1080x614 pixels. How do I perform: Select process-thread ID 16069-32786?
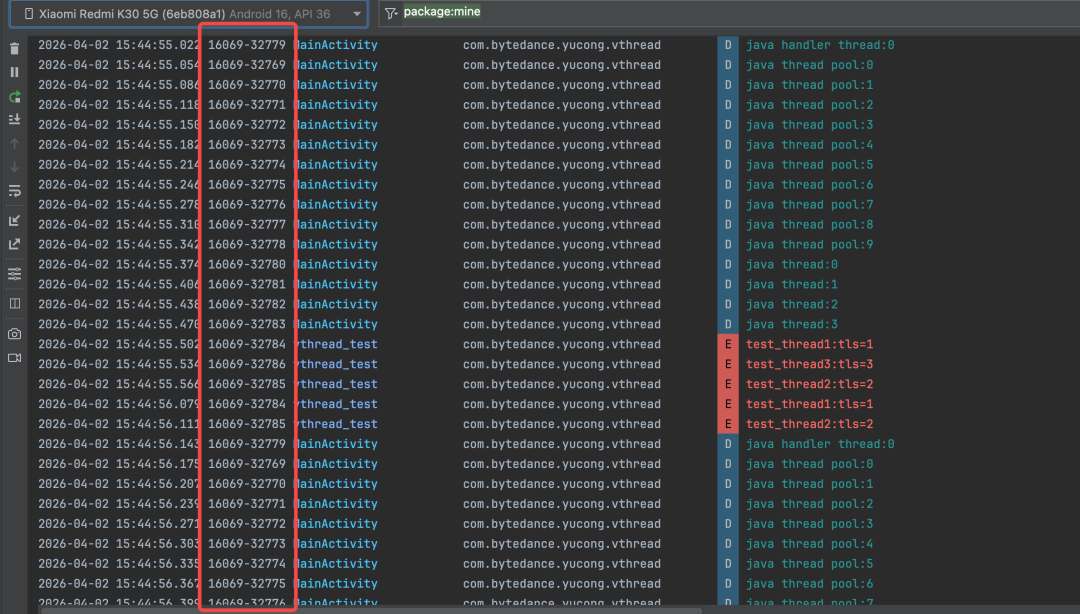pos(247,365)
